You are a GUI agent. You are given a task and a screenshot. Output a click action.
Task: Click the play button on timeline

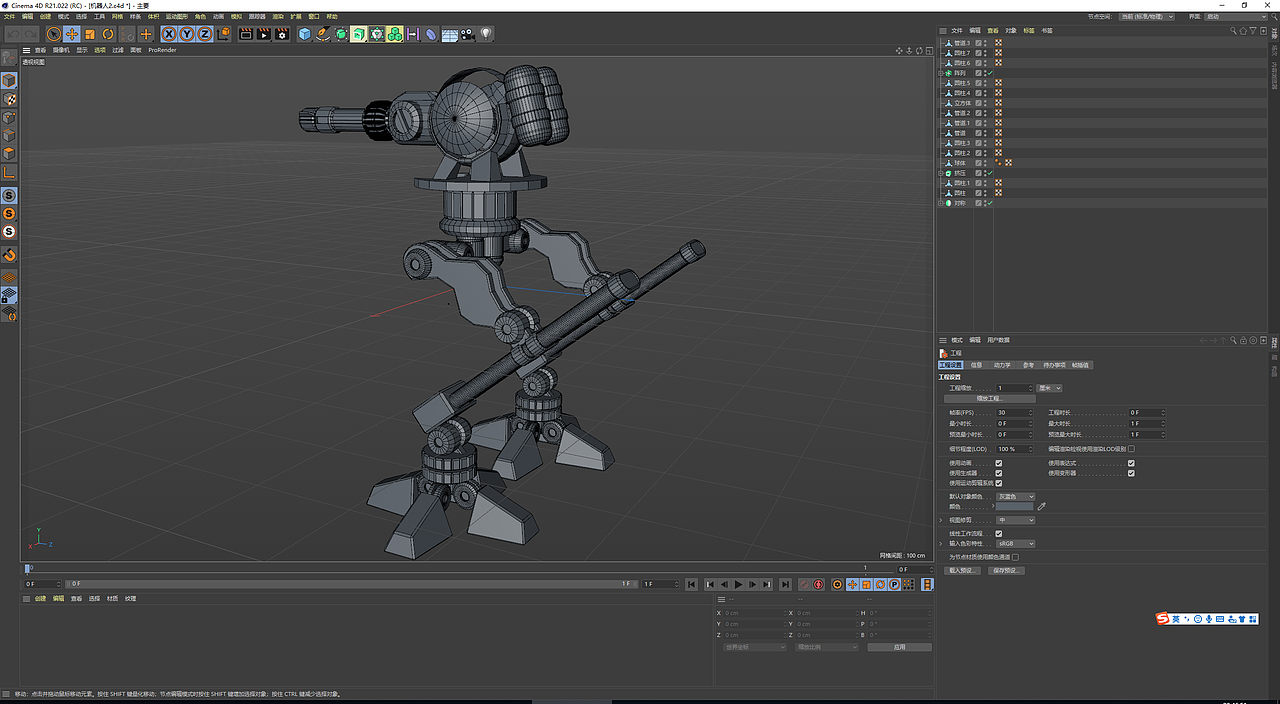coord(738,584)
